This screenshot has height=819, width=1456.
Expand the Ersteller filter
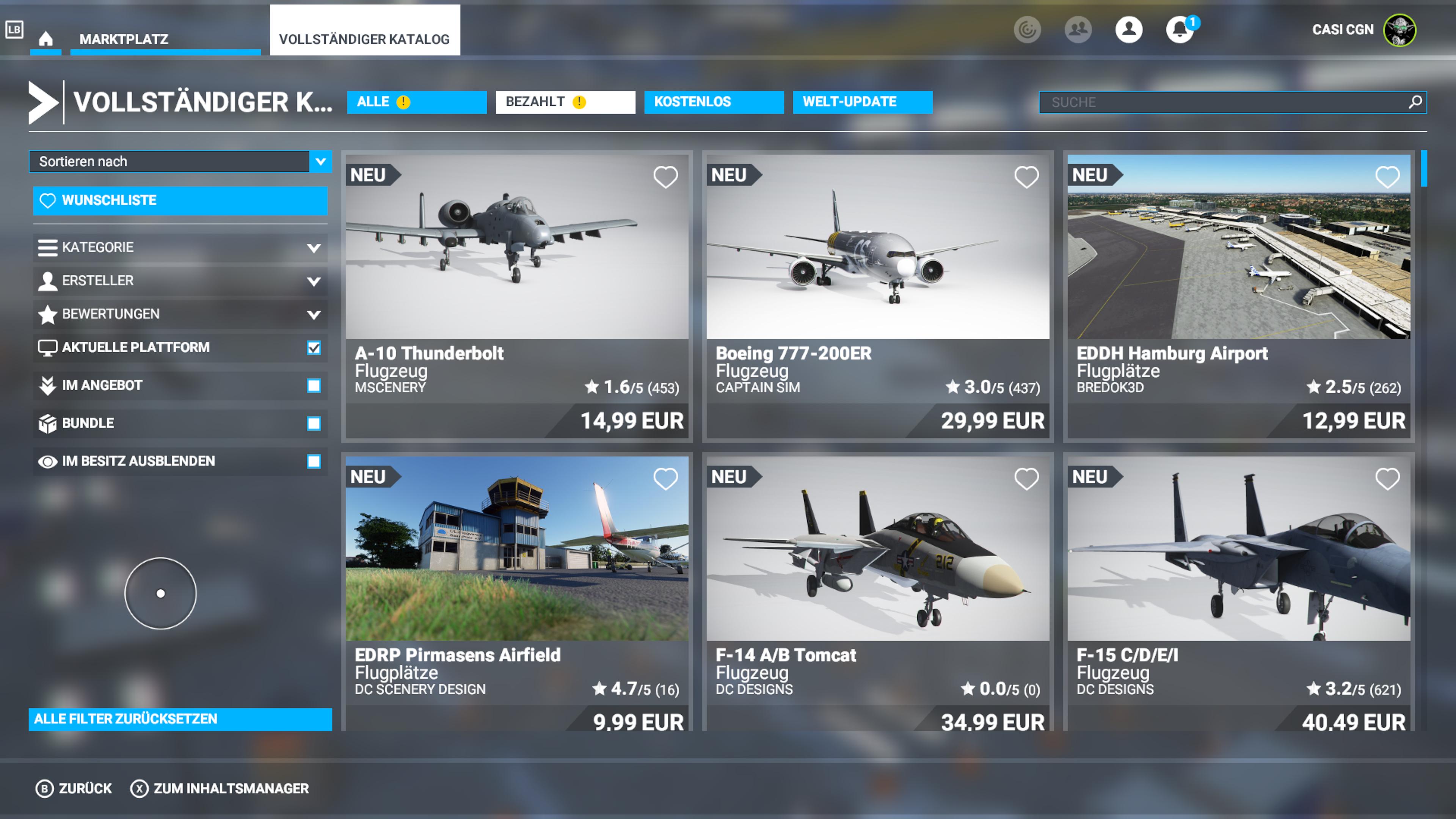(180, 281)
